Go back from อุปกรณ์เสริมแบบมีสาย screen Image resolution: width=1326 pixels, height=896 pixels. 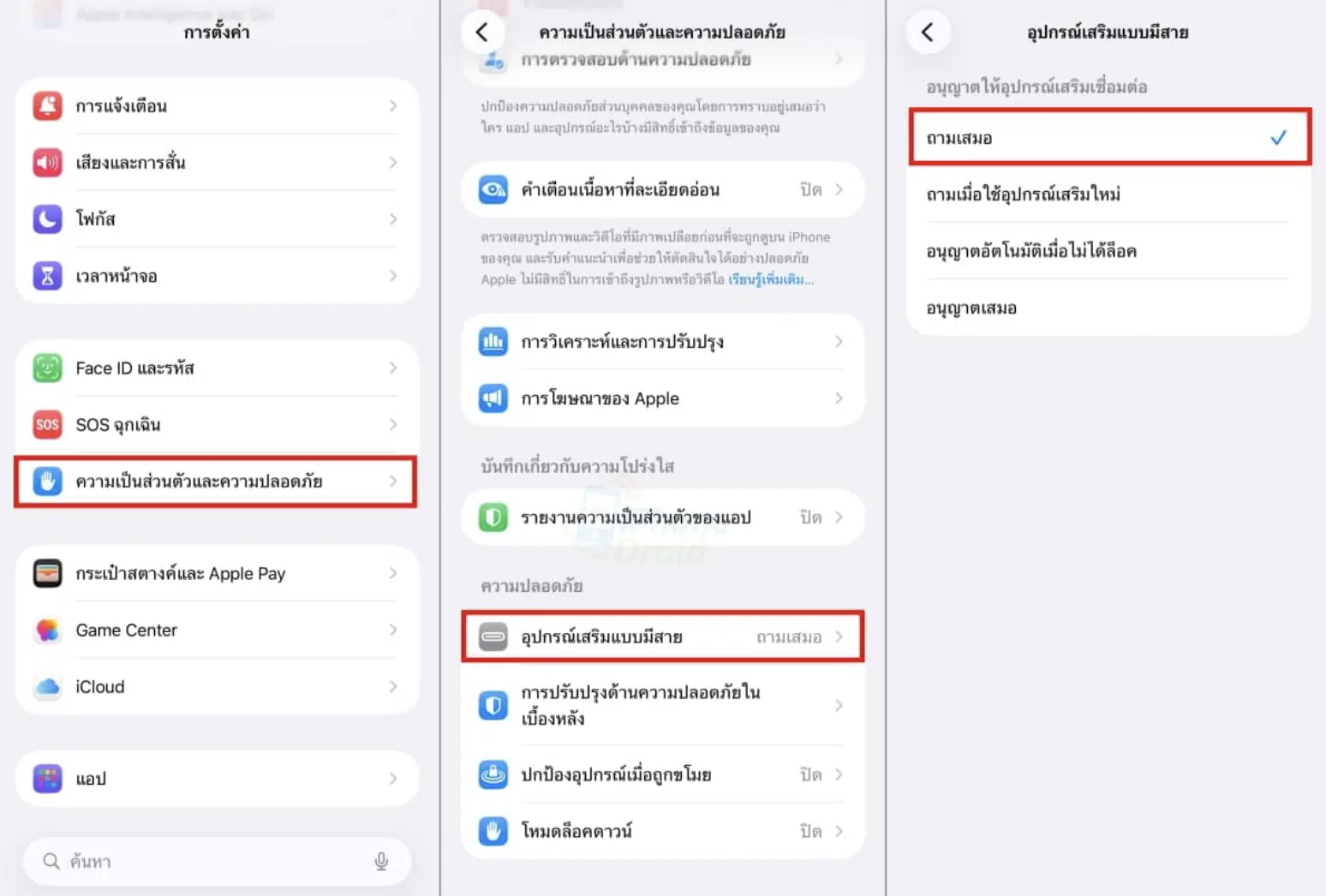click(928, 33)
